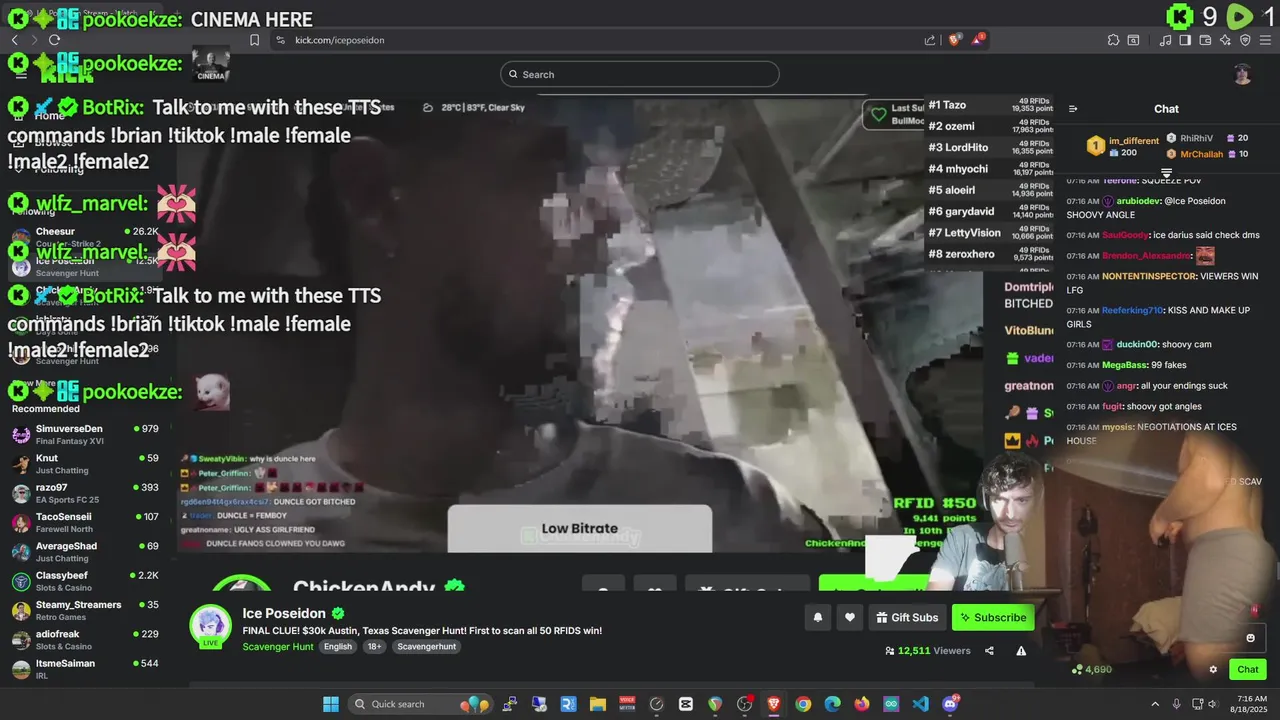
Task: Open Classybeef recommended channel
Action: click(x=85, y=581)
